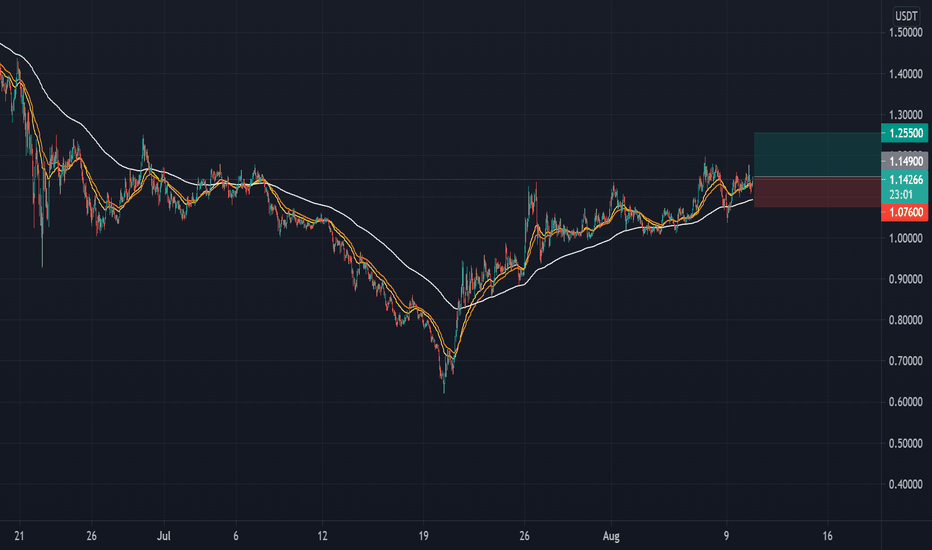The image size is (932, 550).
Task: Click the green profit target zone
Action: click(817, 155)
